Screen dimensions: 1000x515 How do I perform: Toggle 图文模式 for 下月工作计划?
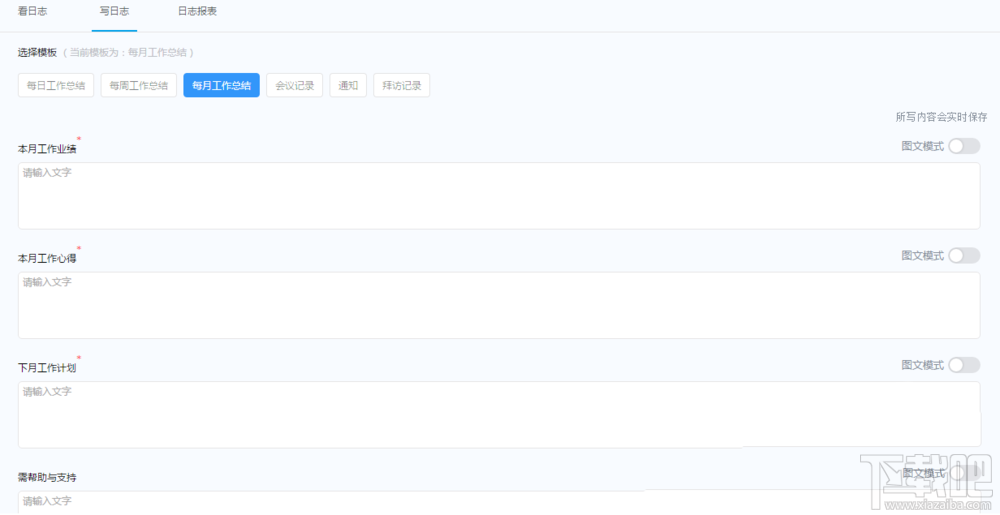tap(964, 365)
